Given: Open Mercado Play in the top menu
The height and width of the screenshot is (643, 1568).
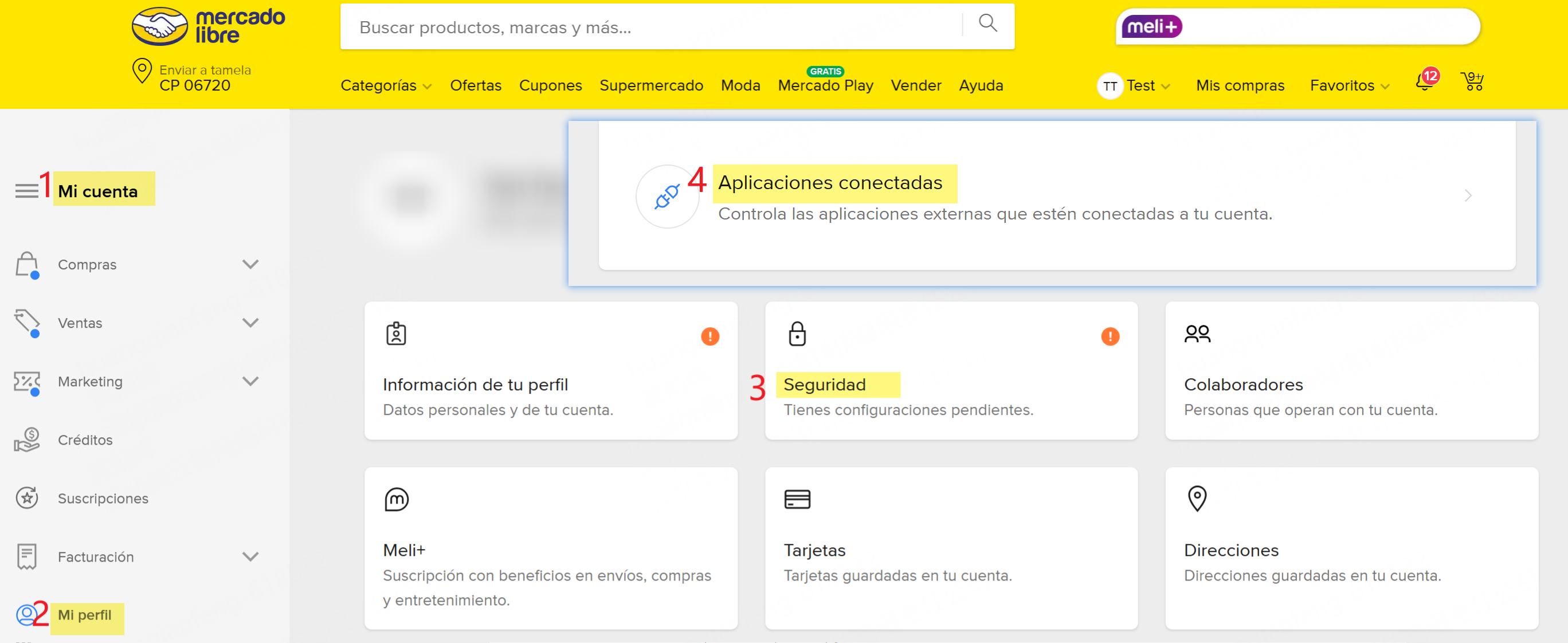Looking at the screenshot, I should (x=825, y=85).
